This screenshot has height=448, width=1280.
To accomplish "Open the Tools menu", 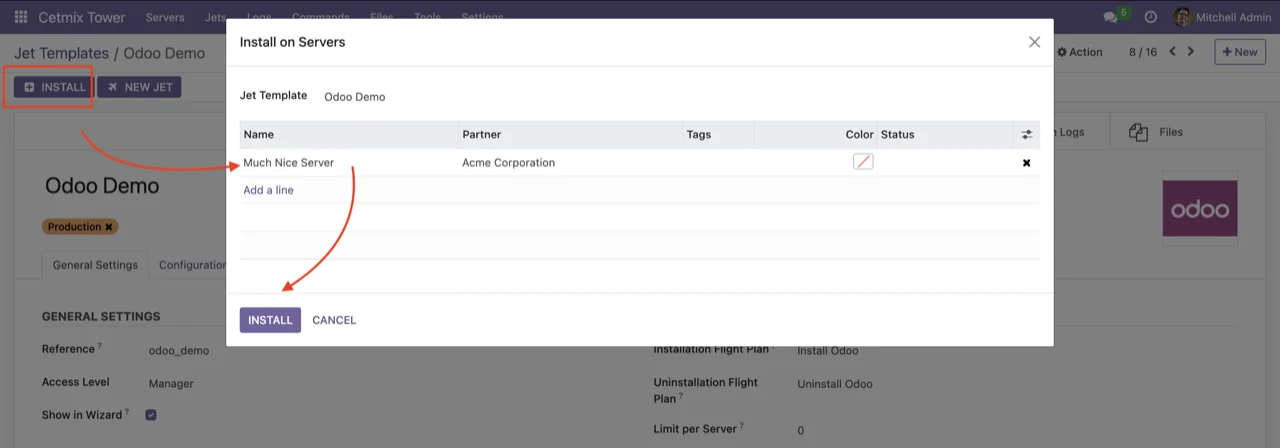I will click(427, 17).
